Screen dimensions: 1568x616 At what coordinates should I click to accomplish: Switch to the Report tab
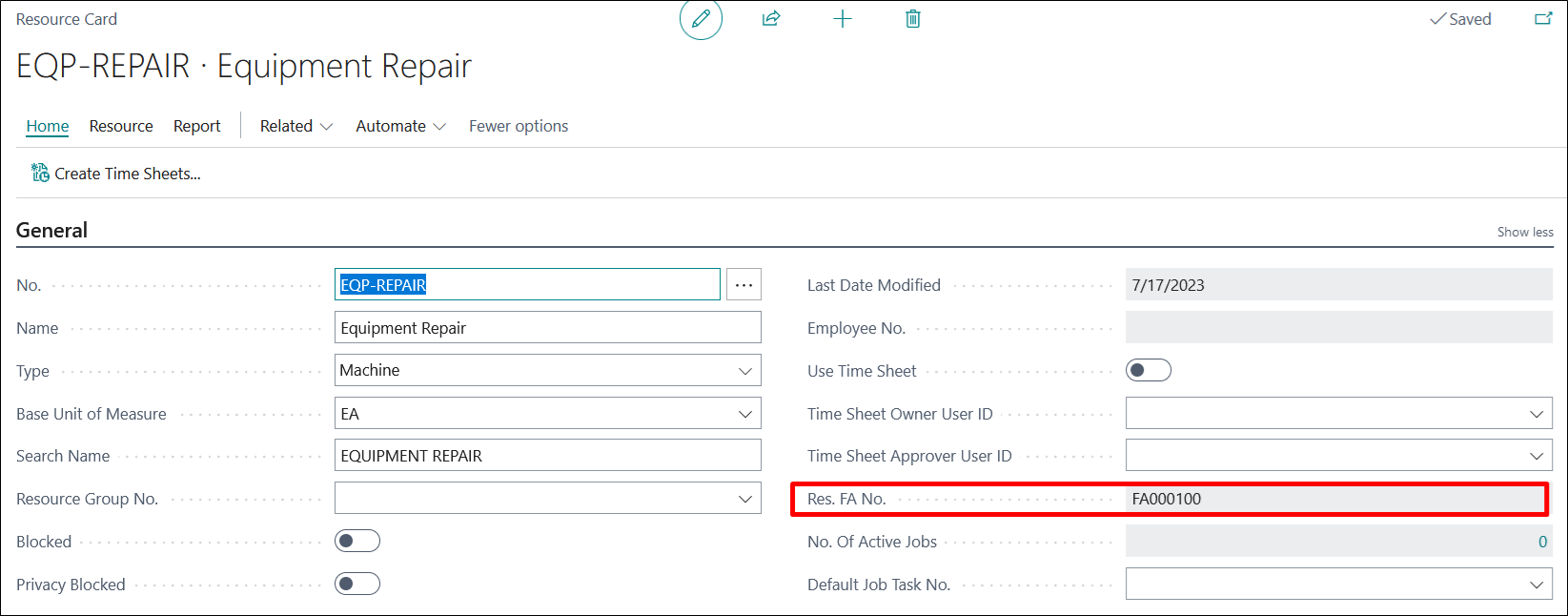pos(196,126)
